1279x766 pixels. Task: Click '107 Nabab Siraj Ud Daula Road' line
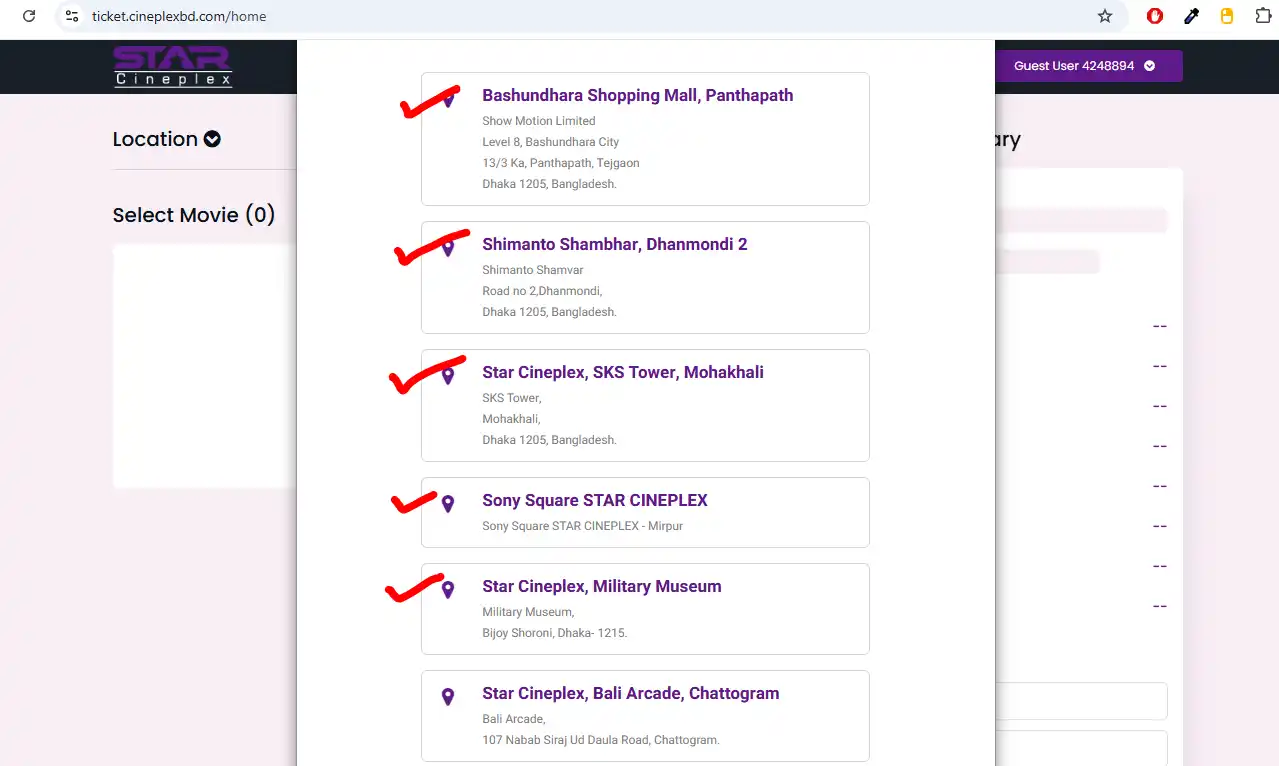600,740
